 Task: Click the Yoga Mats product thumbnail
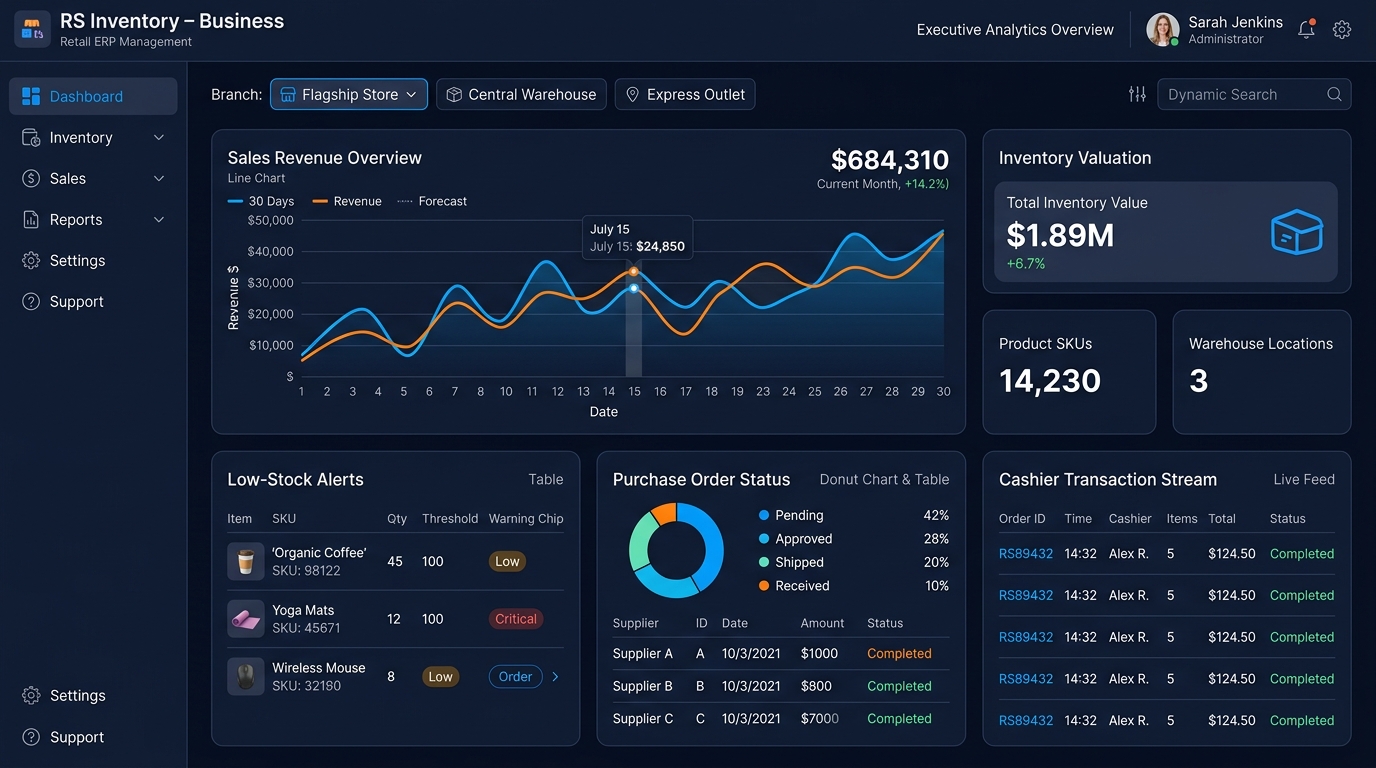click(x=245, y=619)
